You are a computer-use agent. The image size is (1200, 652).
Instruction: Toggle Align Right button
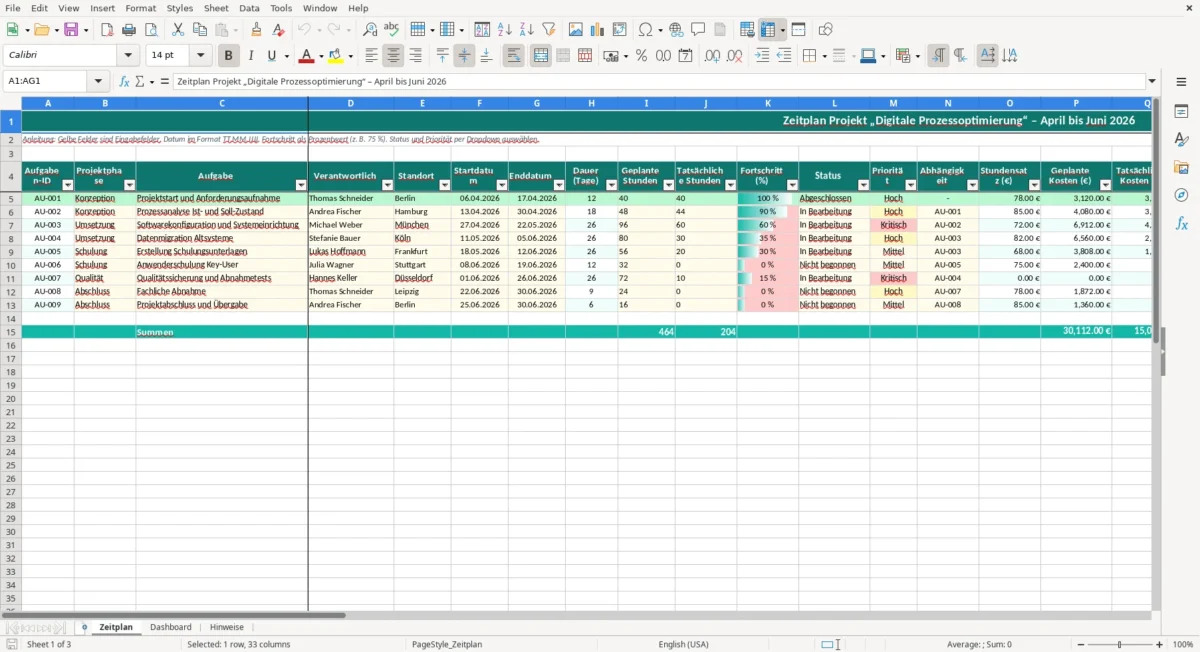416,56
